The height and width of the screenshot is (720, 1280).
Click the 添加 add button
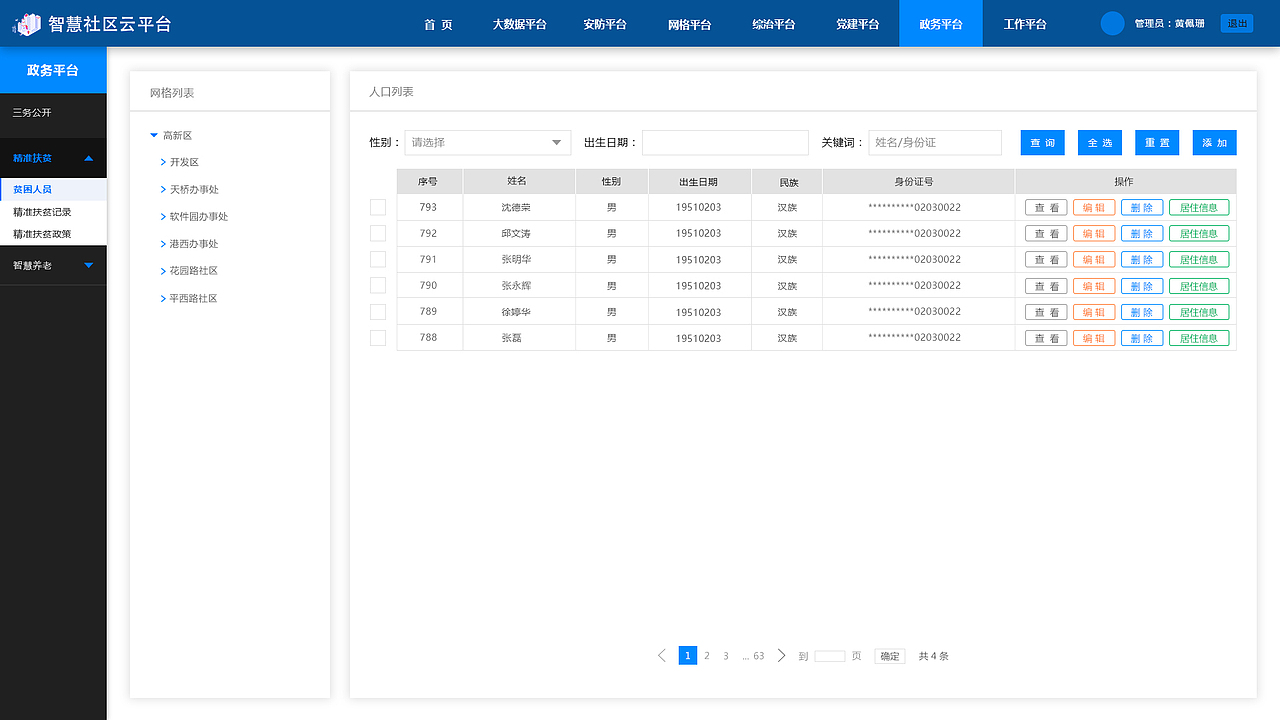point(1214,142)
